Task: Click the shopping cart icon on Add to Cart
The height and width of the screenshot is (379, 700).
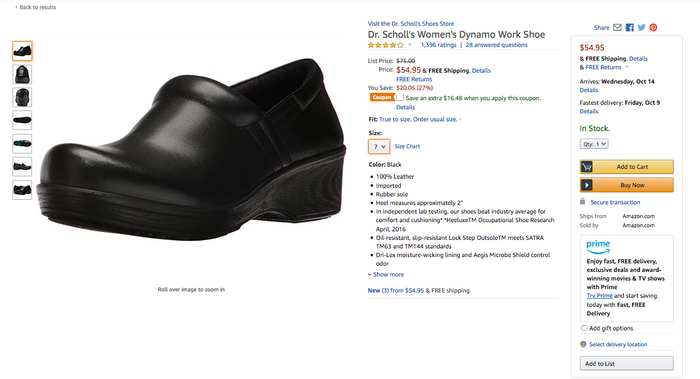Action: tap(587, 167)
